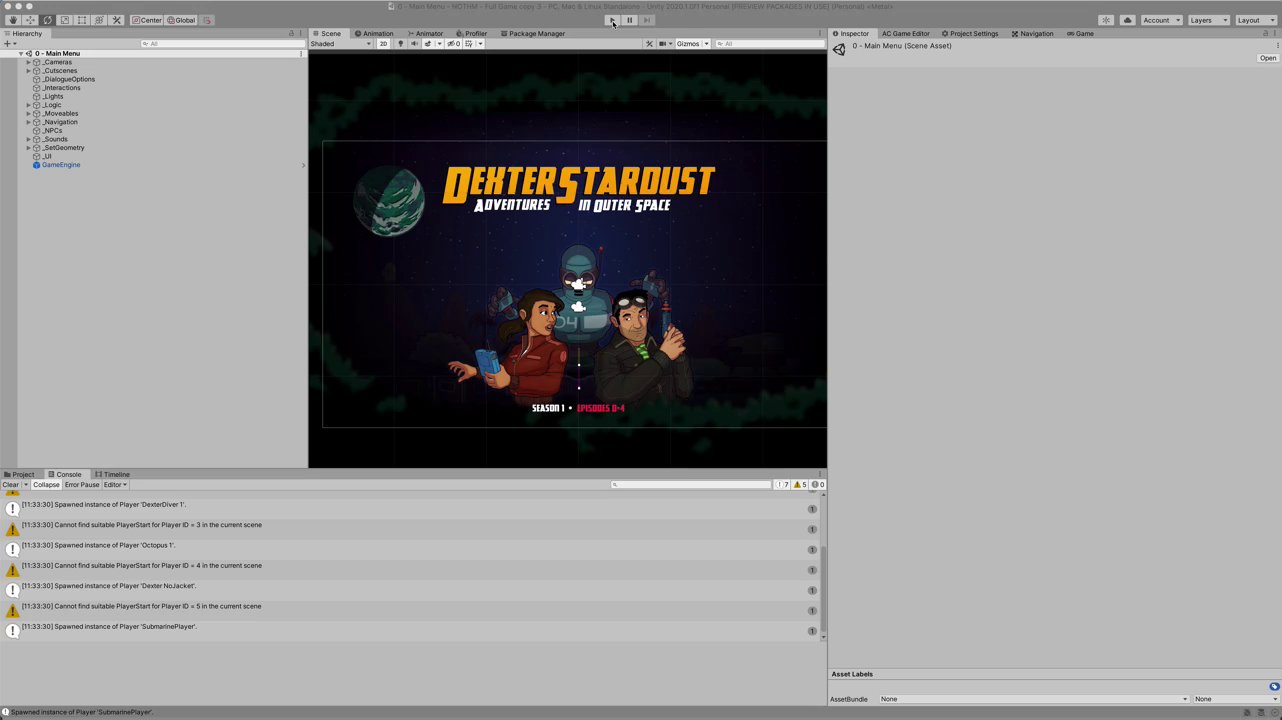Click the Play button
Viewport: 1282px width, 720px height.
612,20
